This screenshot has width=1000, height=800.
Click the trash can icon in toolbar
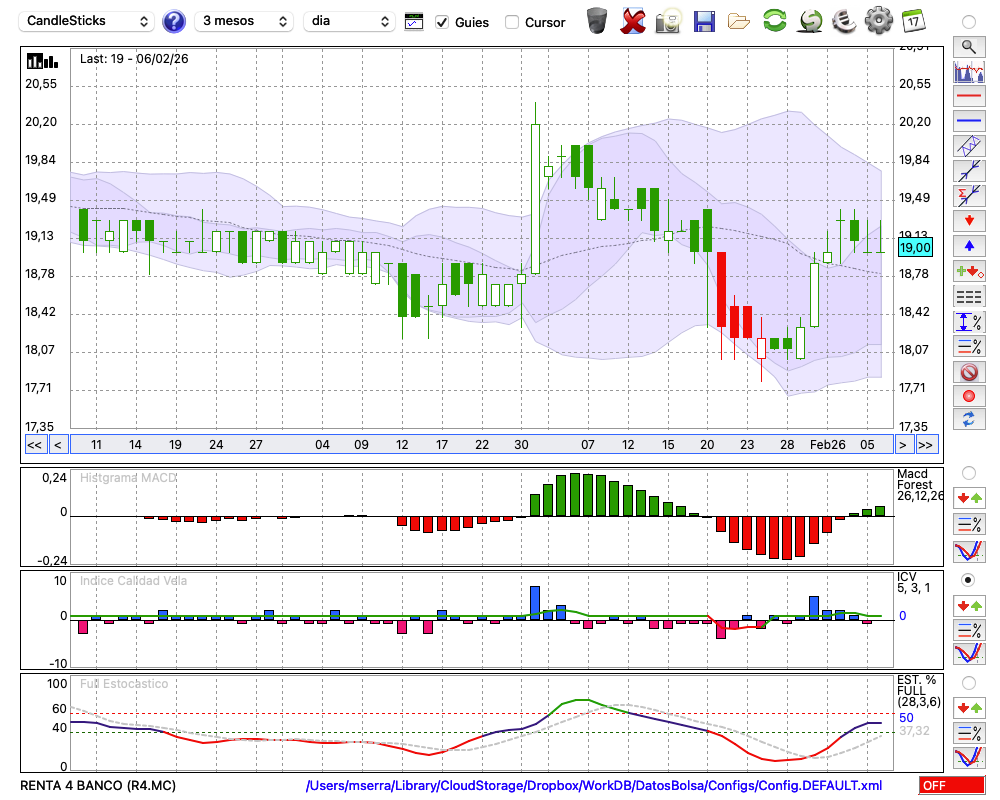(x=597, y=21)
